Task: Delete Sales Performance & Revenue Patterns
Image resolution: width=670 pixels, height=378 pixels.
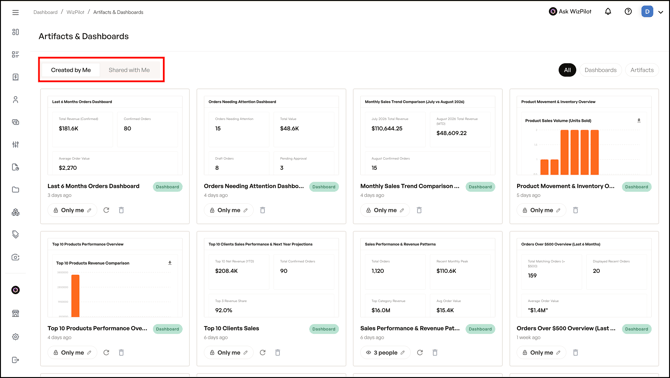Action: pyautogui.click(x=435, y=353)
